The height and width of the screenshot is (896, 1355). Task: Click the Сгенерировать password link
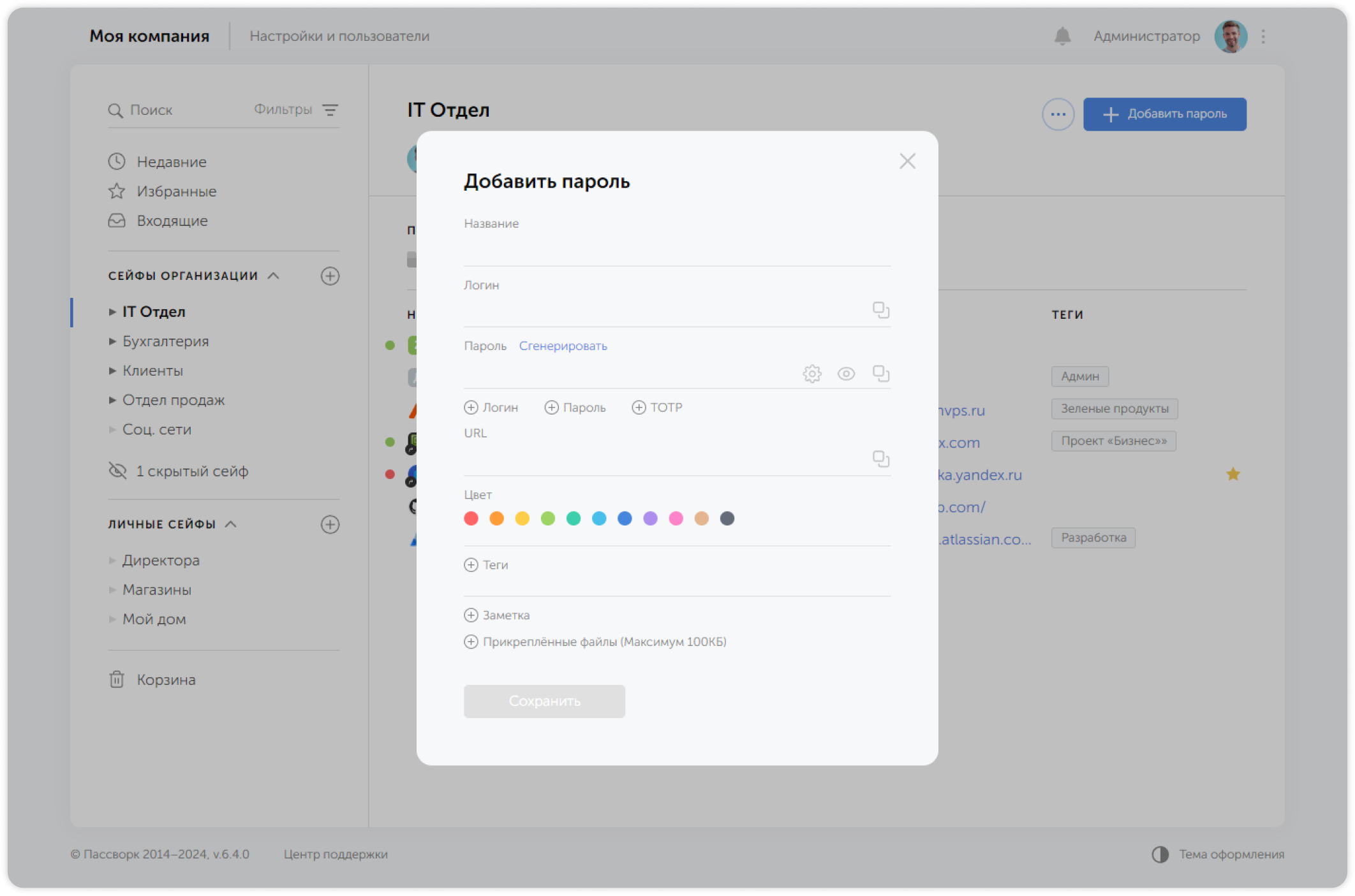click(x=563, y=346)
